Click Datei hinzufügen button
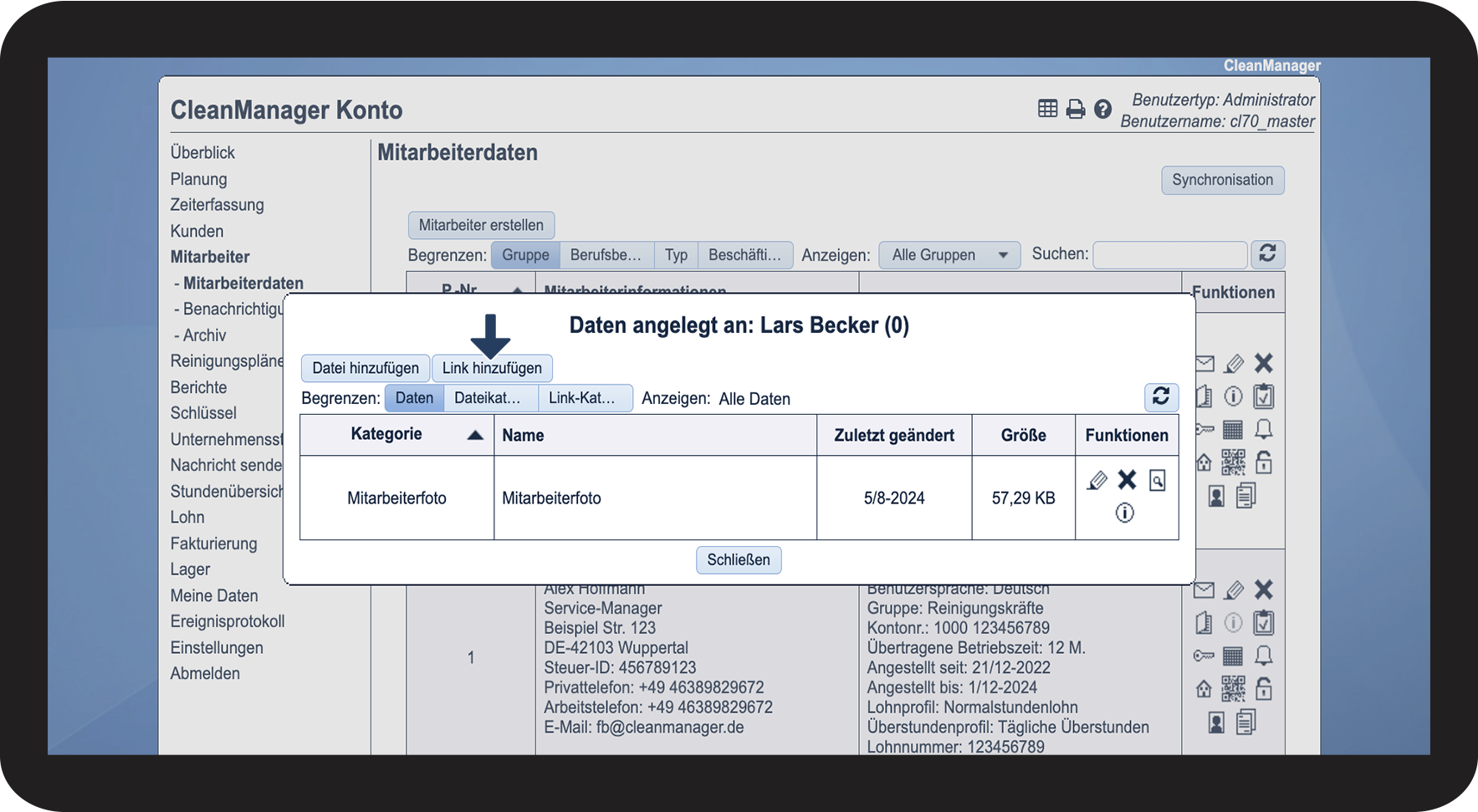This screenshot has width=1478, height=812. pos(366,368)
